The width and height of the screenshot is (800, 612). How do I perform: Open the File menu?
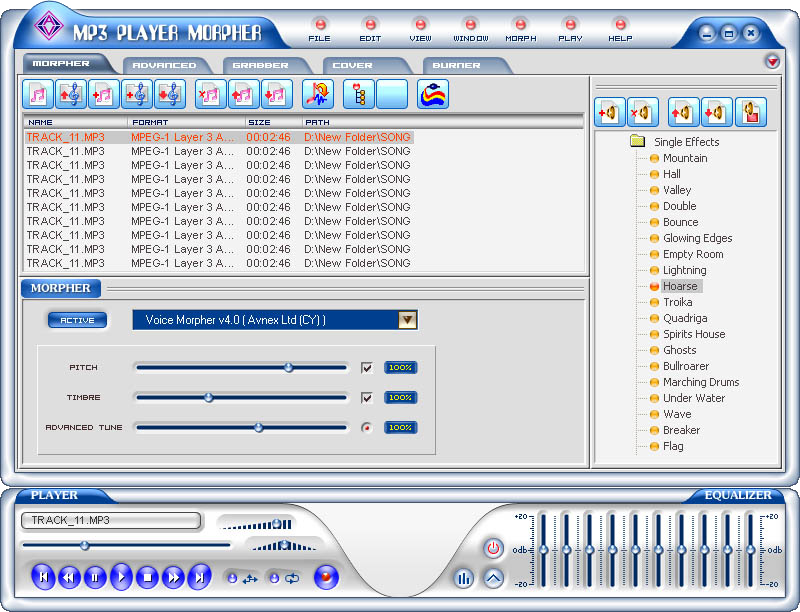(320, 30)
